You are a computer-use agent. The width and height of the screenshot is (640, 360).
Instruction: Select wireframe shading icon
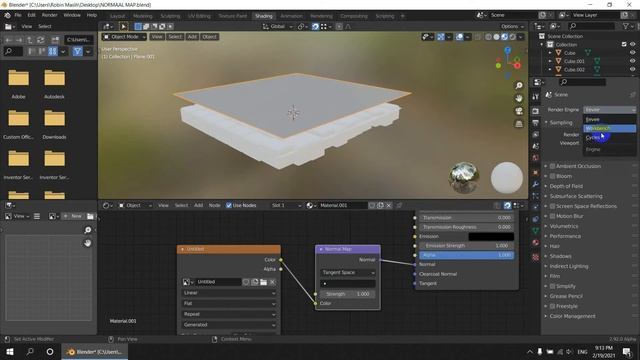point(488,37)
